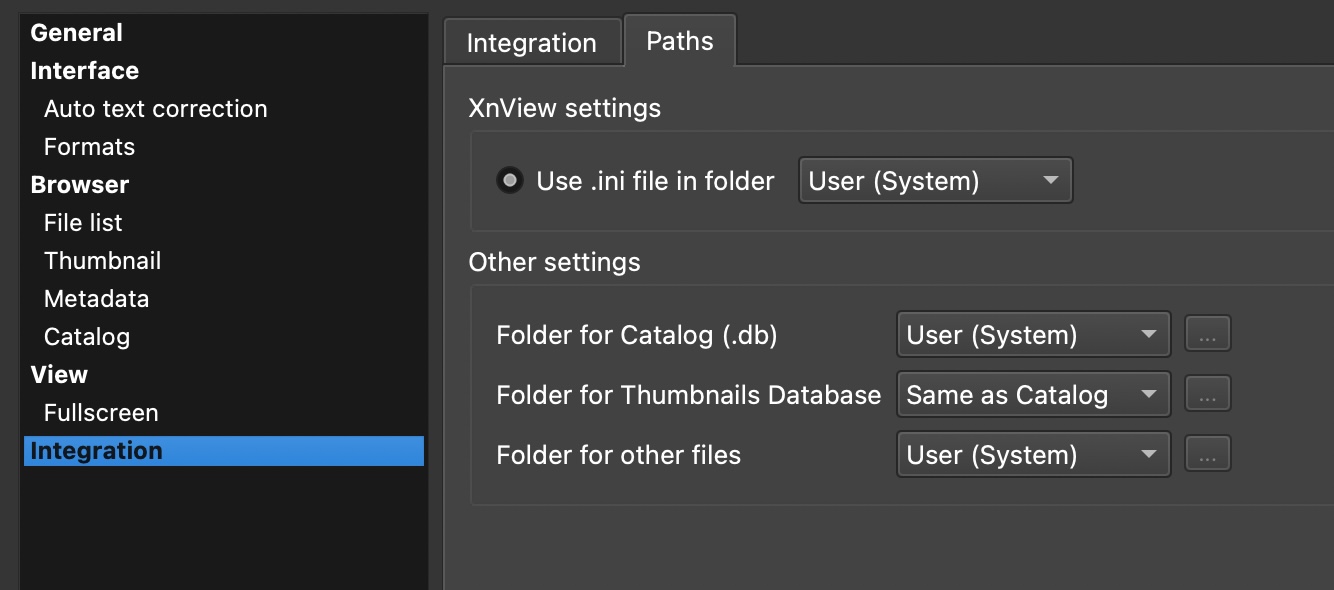Open Thumbnail settings page
This screenshot has width=1334, height=590.
102,261
